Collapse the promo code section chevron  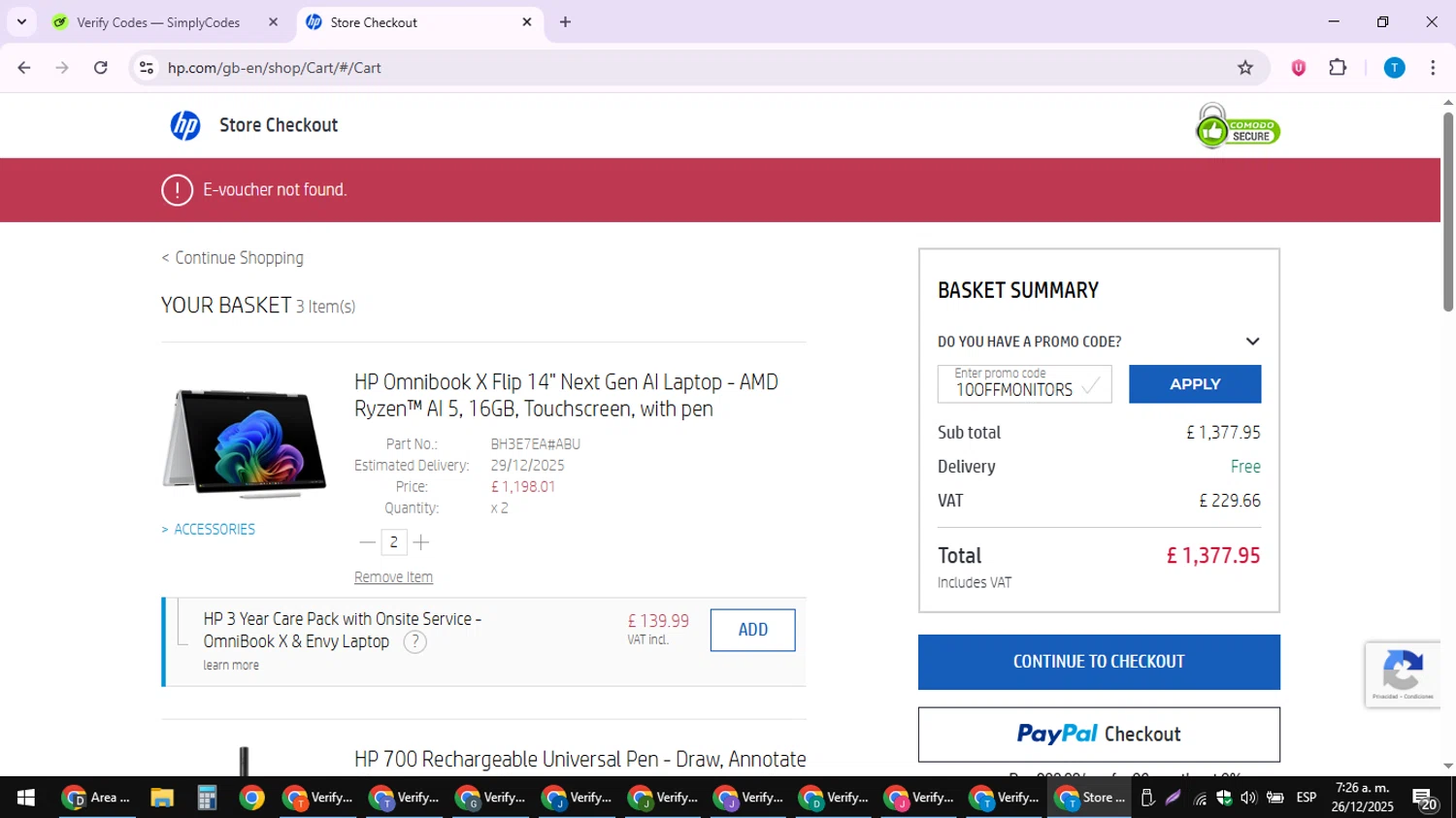click(x=1252, y=342)
